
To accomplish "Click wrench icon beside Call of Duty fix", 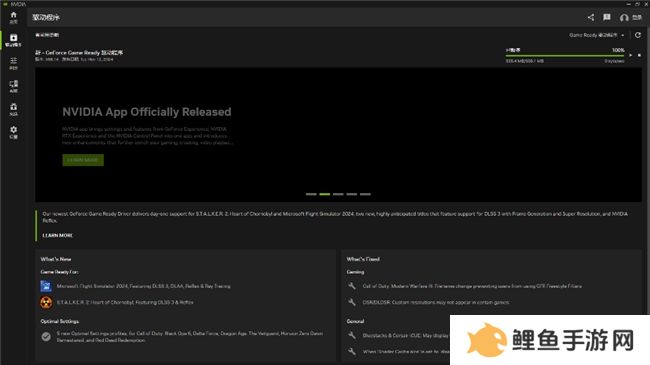I will tap(352, 286).
